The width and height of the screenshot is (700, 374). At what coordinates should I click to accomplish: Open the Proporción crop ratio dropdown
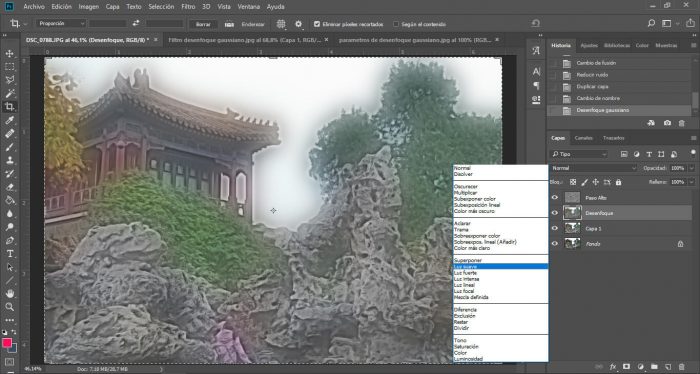click(x=61, y=23)
